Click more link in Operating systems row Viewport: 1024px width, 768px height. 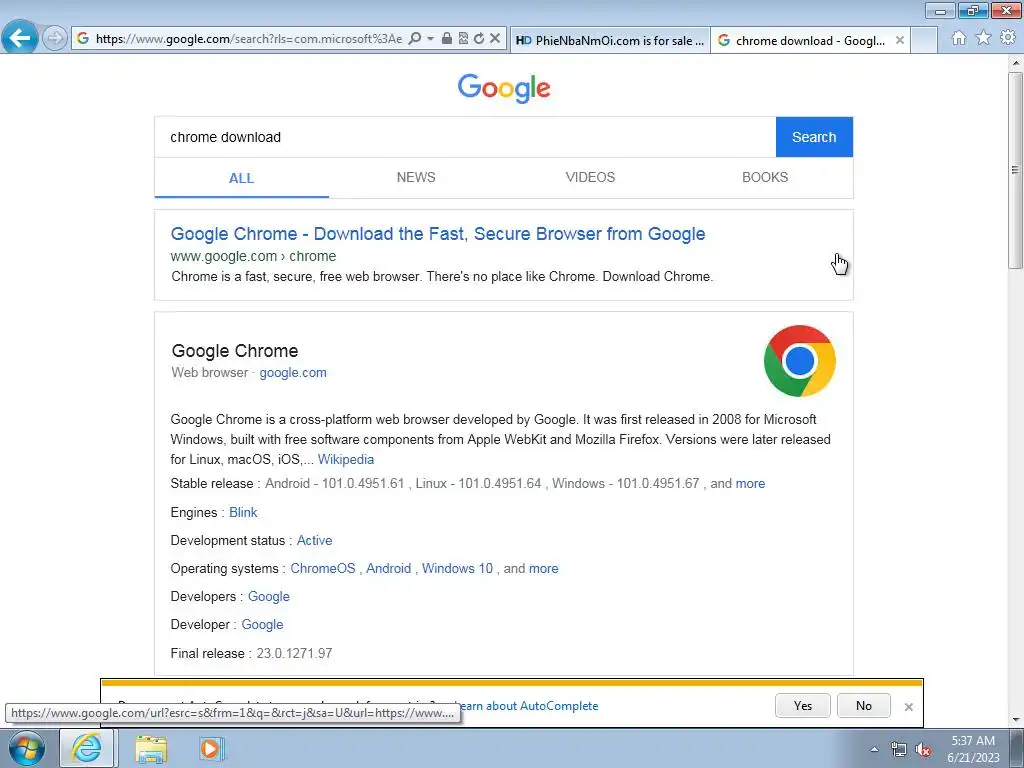(x=543, y=569)
